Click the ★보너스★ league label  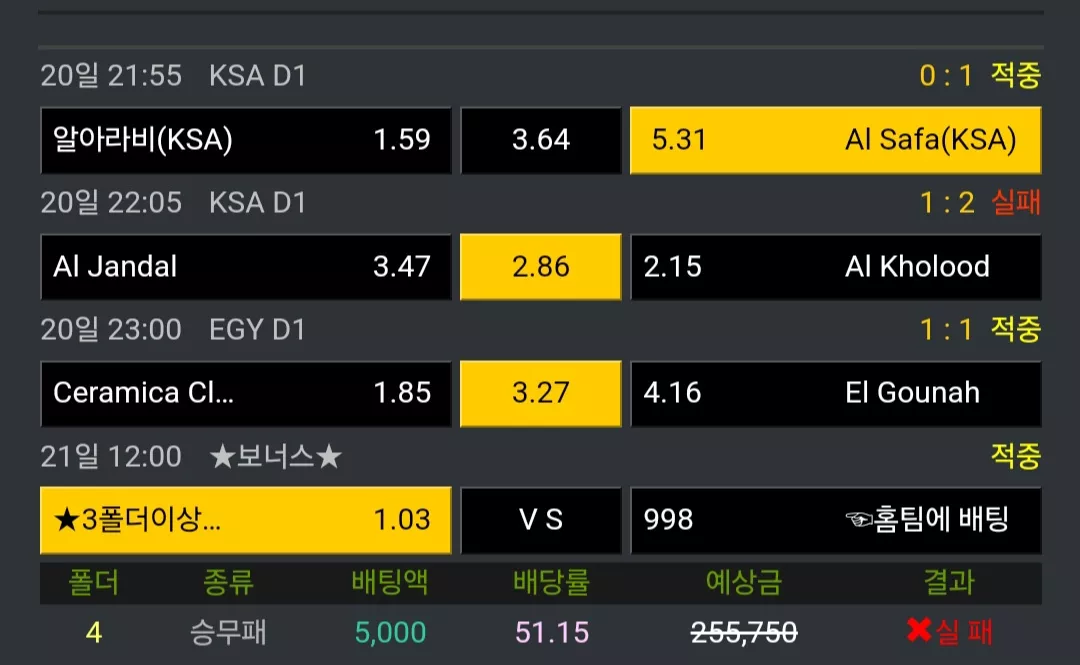[276, 456]
